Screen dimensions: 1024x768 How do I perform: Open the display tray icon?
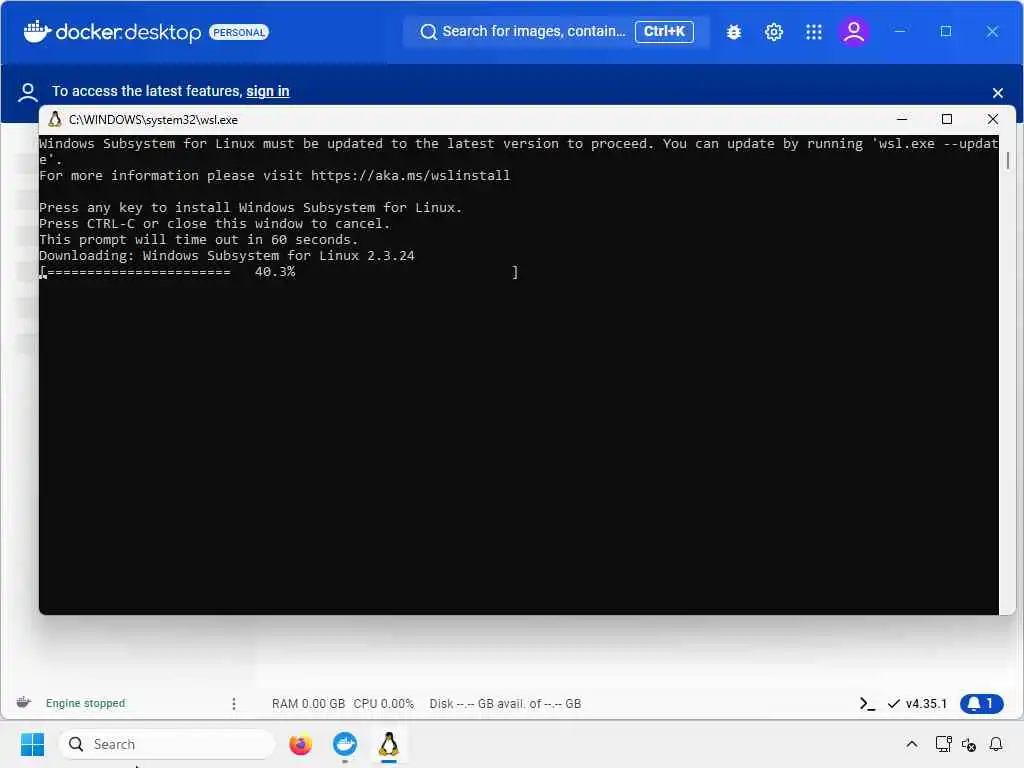(x=943, y=744)
